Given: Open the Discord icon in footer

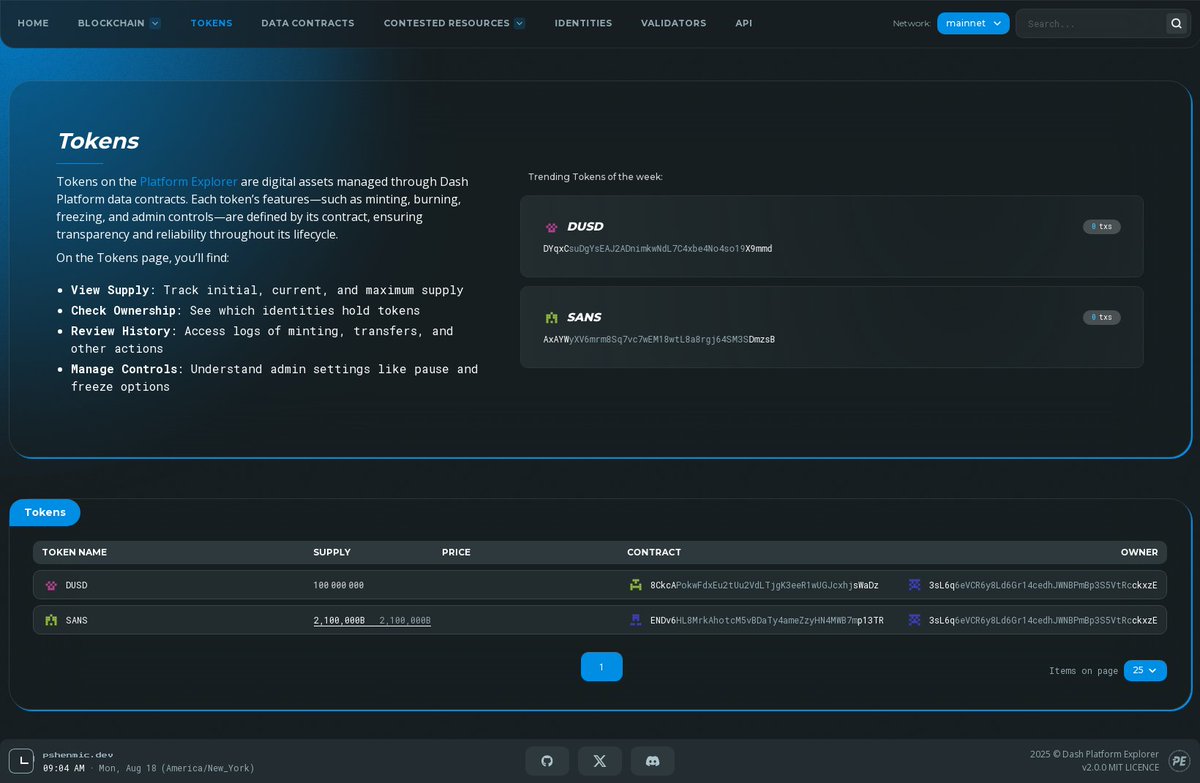Looking at the screenshot, I should tap(652, 761).
